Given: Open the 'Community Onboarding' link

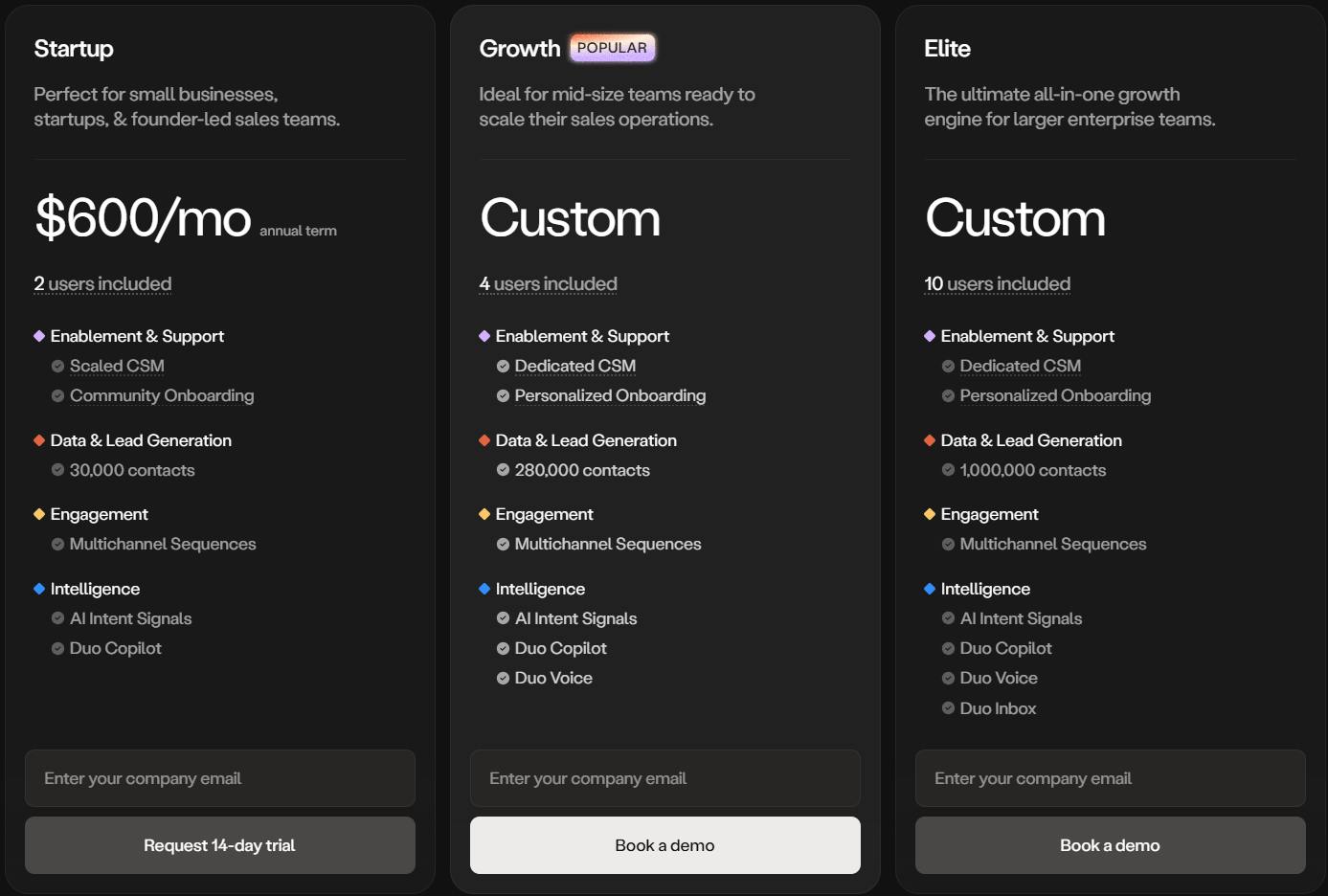Looking at the screenshot, I should [x=161, y=395].
